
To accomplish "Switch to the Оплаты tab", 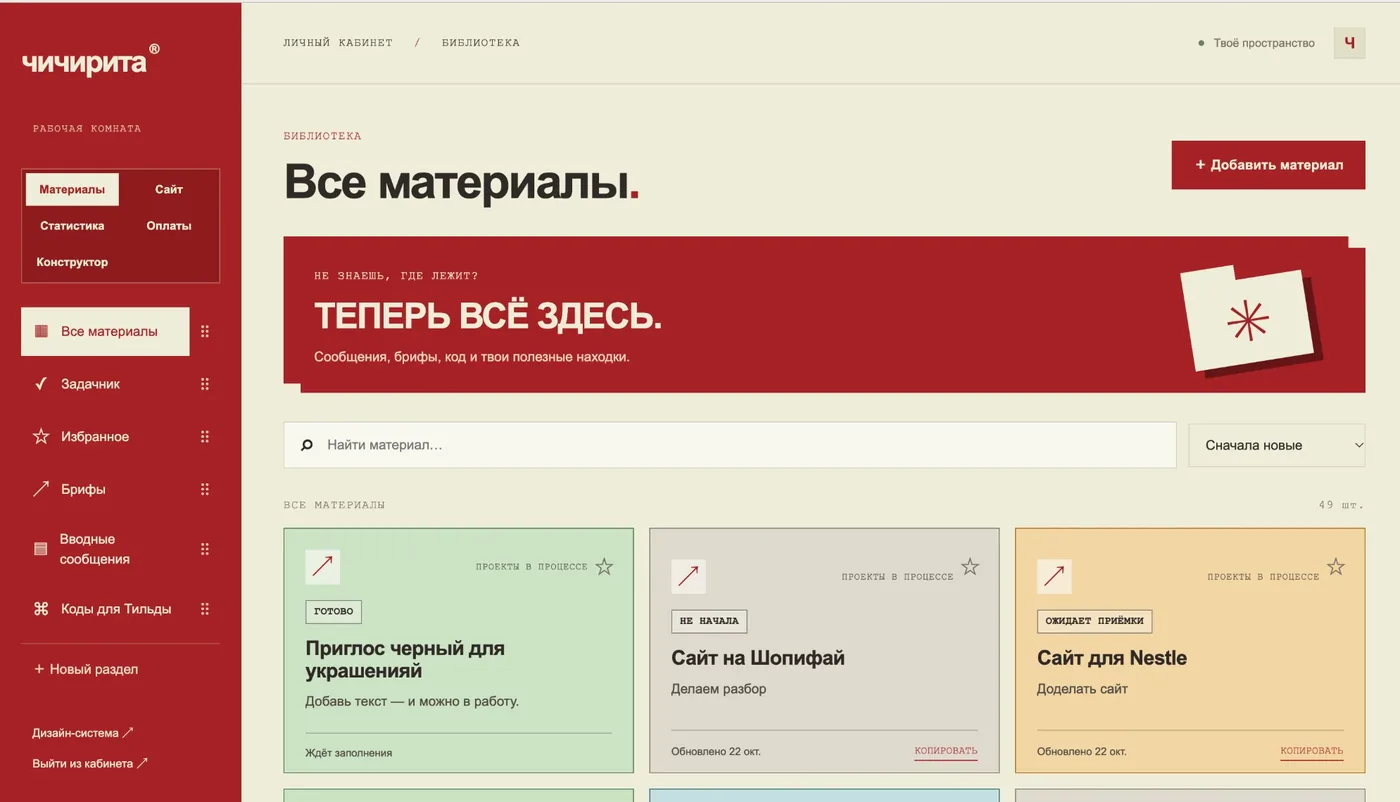I will click(x=169, y=226).
